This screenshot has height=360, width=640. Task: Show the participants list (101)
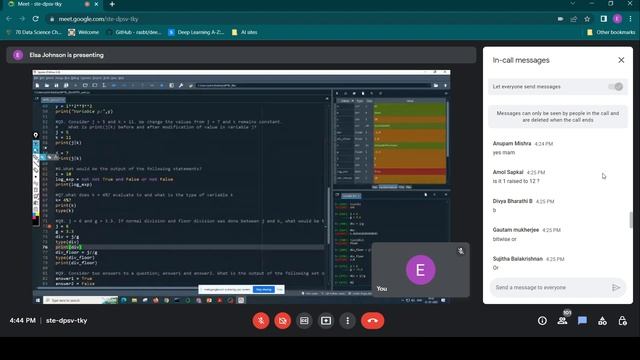562,321
